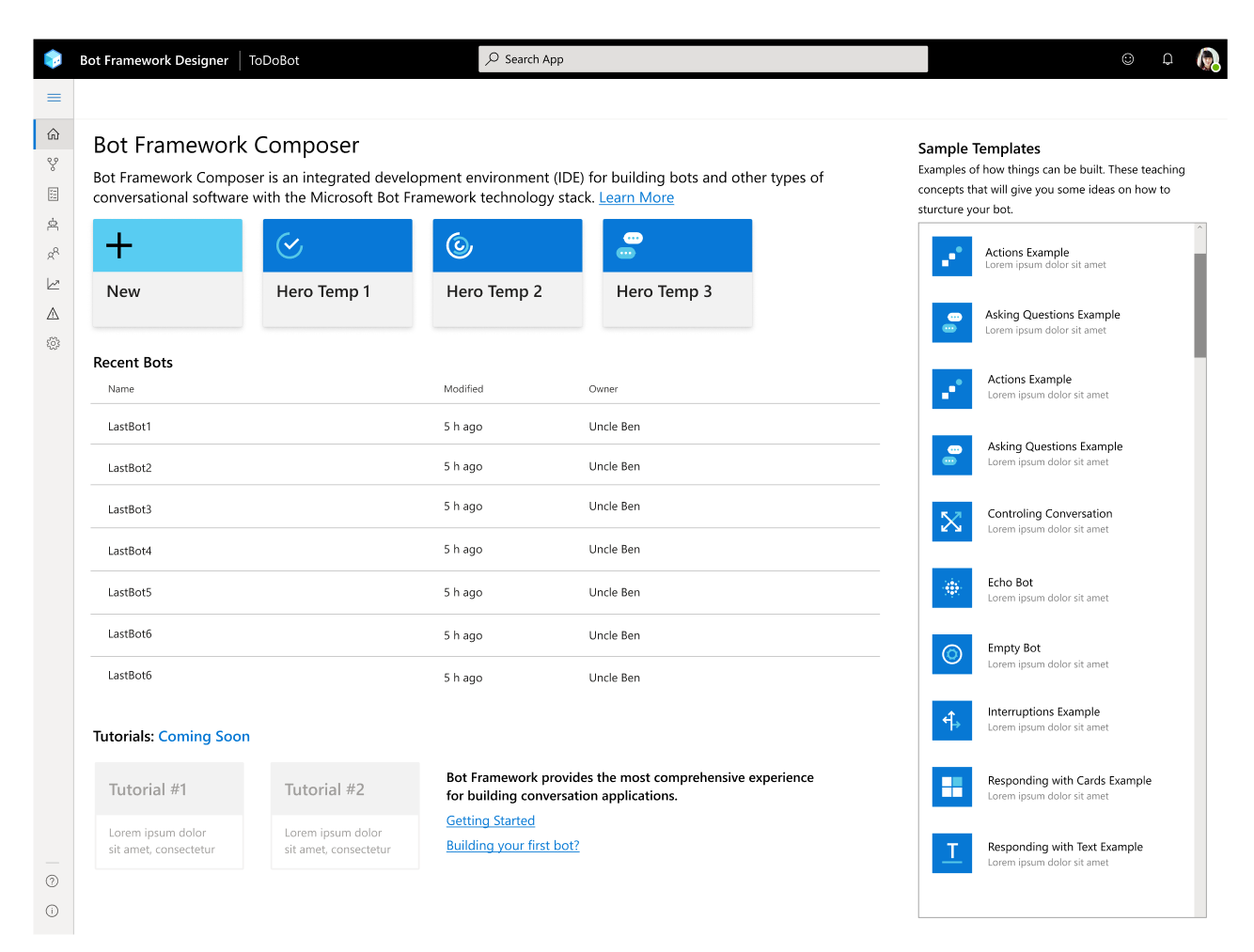Open the notifications bell
The width and height of the screenshot is (1254, 952).
pos(1168,59)
